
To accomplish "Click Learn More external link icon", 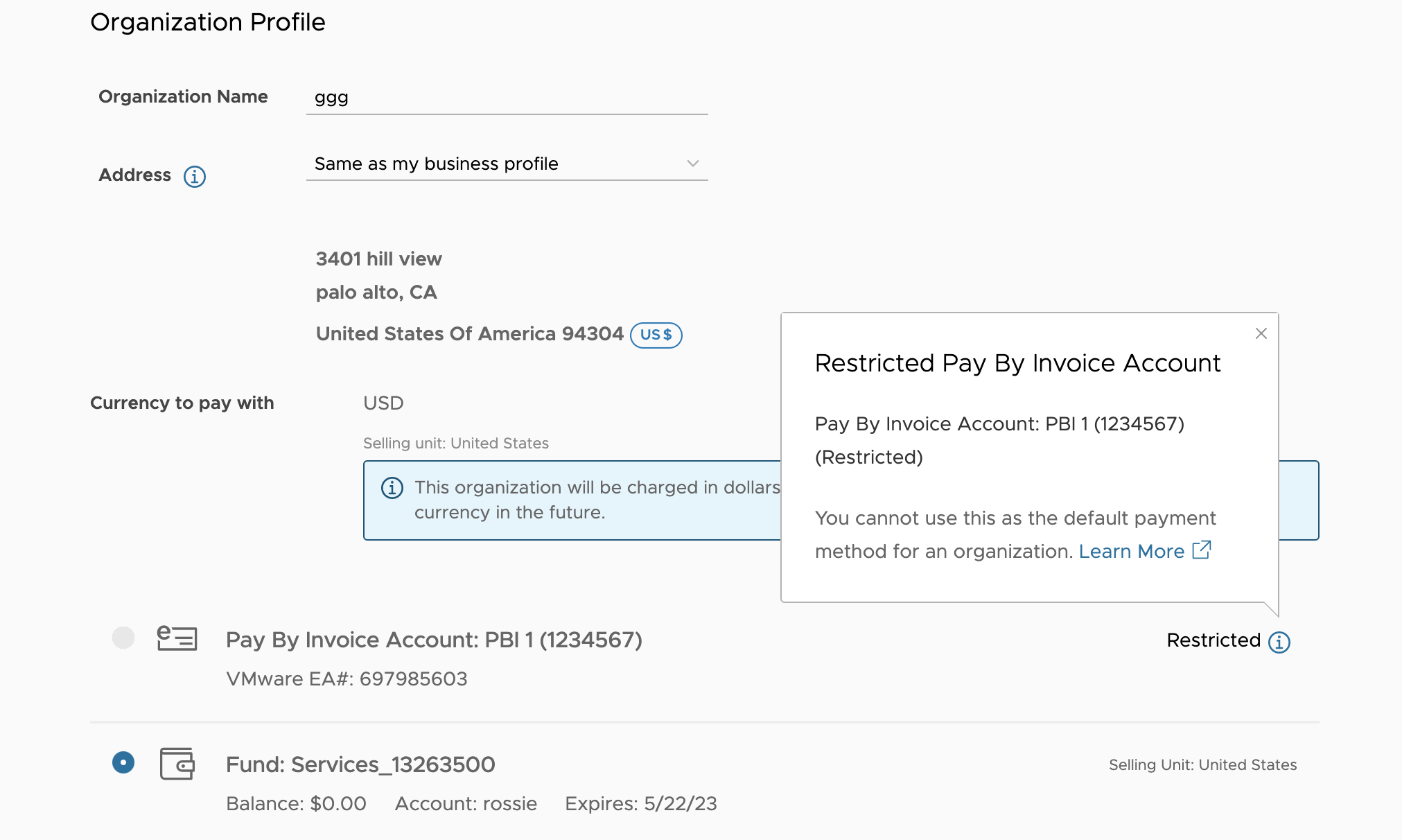I will pyautogui.click(x=1201, y=551).
